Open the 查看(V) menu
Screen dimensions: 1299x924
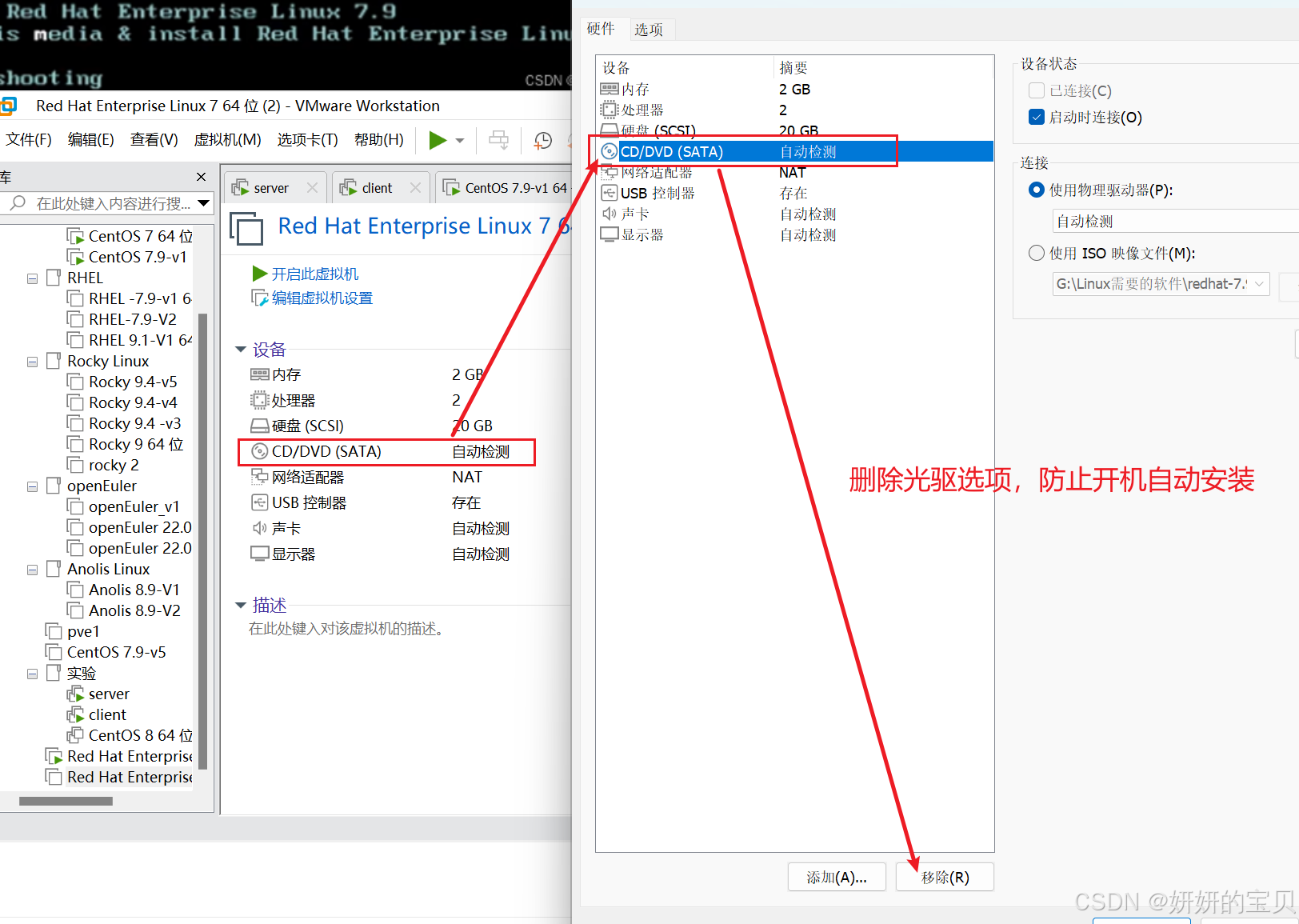(154, 140)
